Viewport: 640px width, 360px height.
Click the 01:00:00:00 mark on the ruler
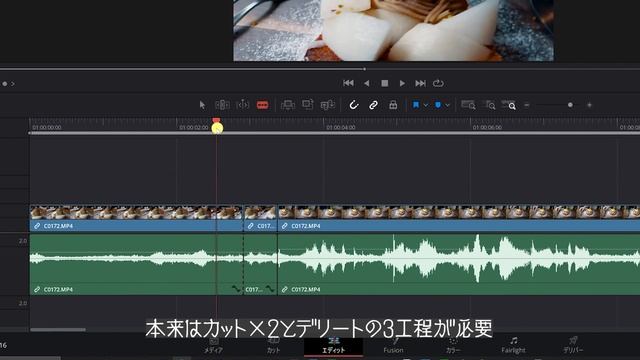(47, 127)
